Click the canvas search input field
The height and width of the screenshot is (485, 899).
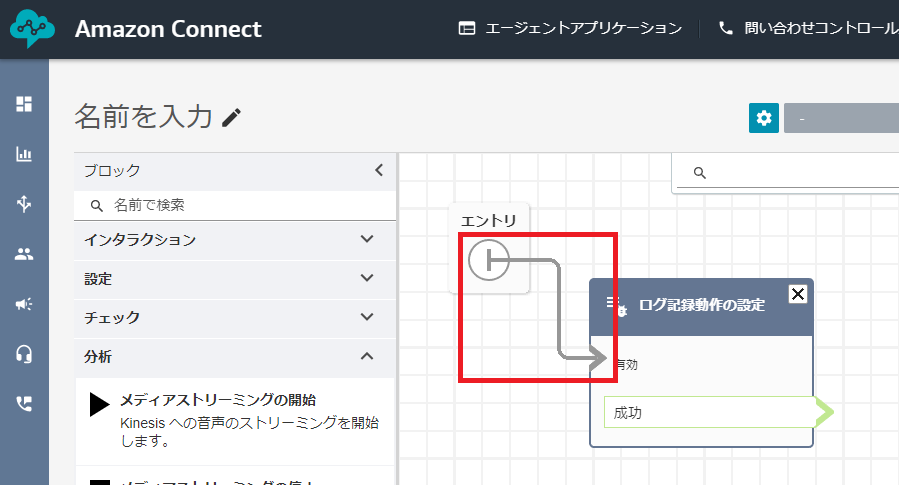point(788,173)
